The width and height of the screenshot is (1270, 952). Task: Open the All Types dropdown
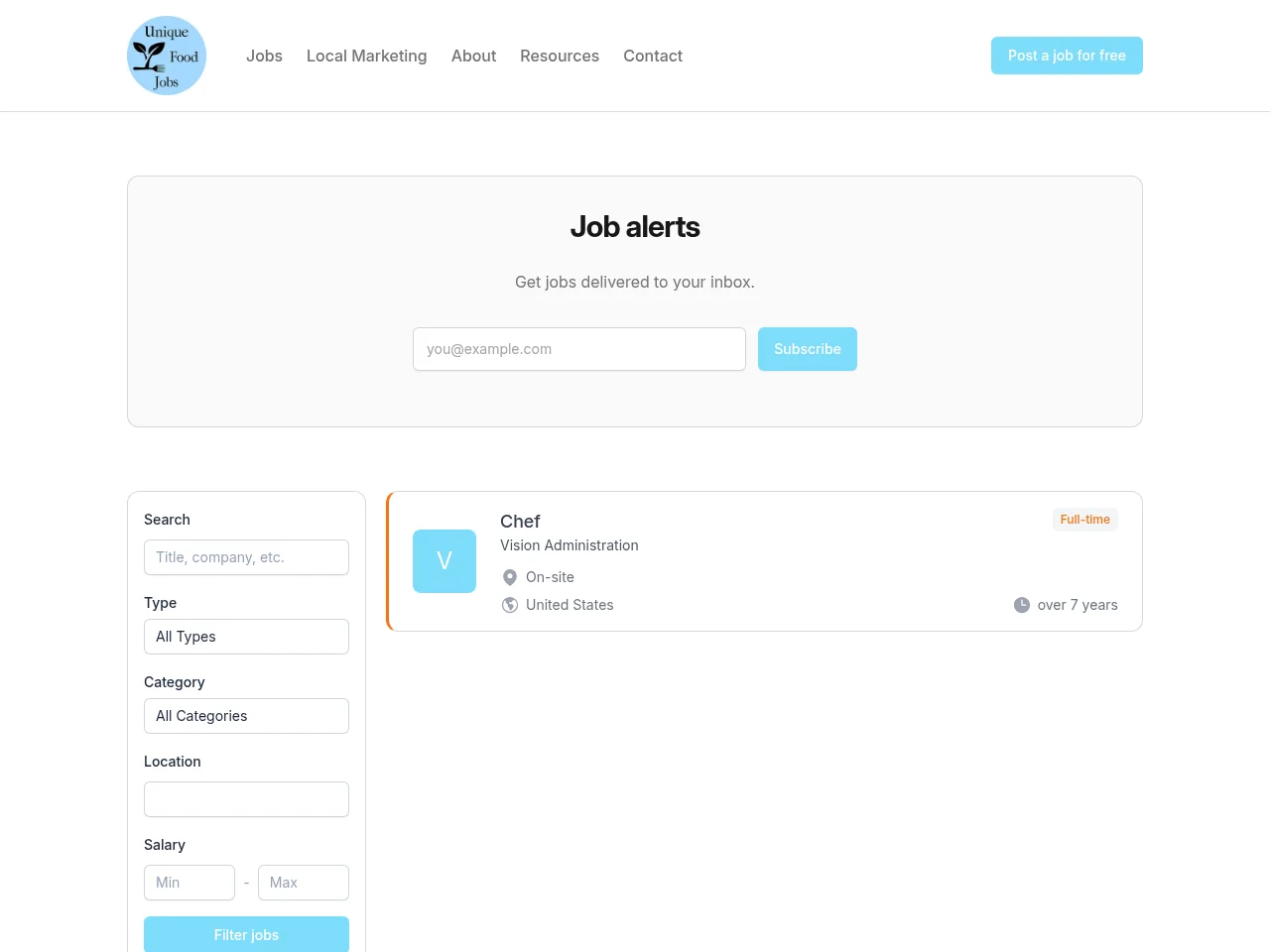(246, 637)
